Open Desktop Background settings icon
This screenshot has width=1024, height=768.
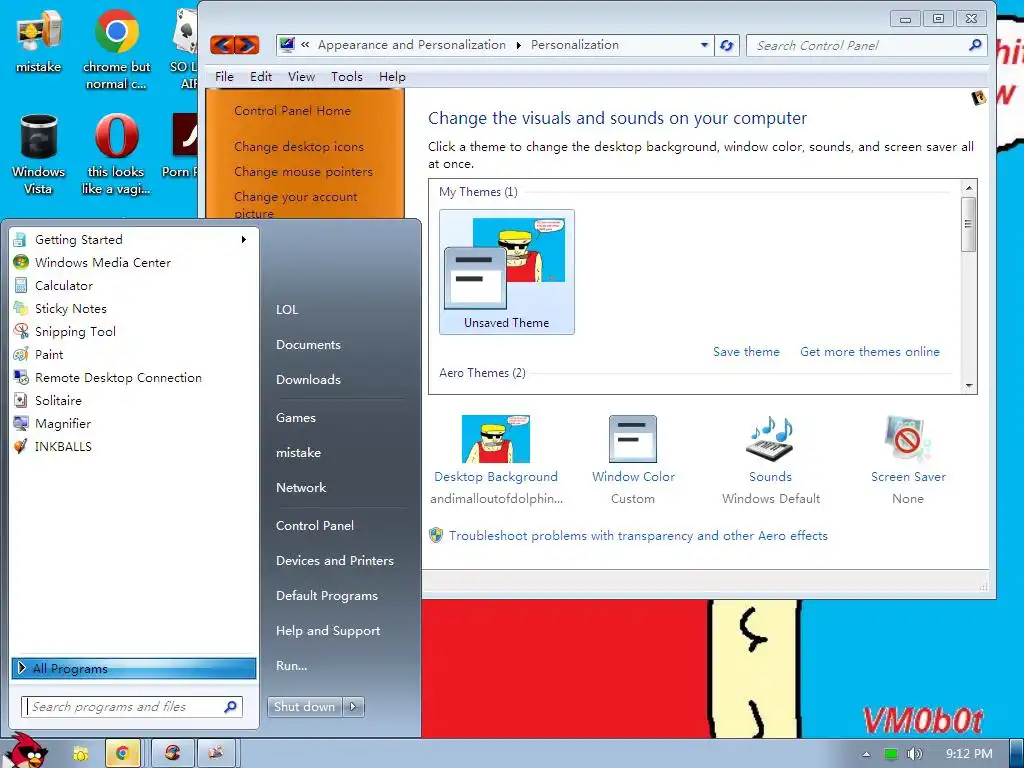[x=496, y=439]
